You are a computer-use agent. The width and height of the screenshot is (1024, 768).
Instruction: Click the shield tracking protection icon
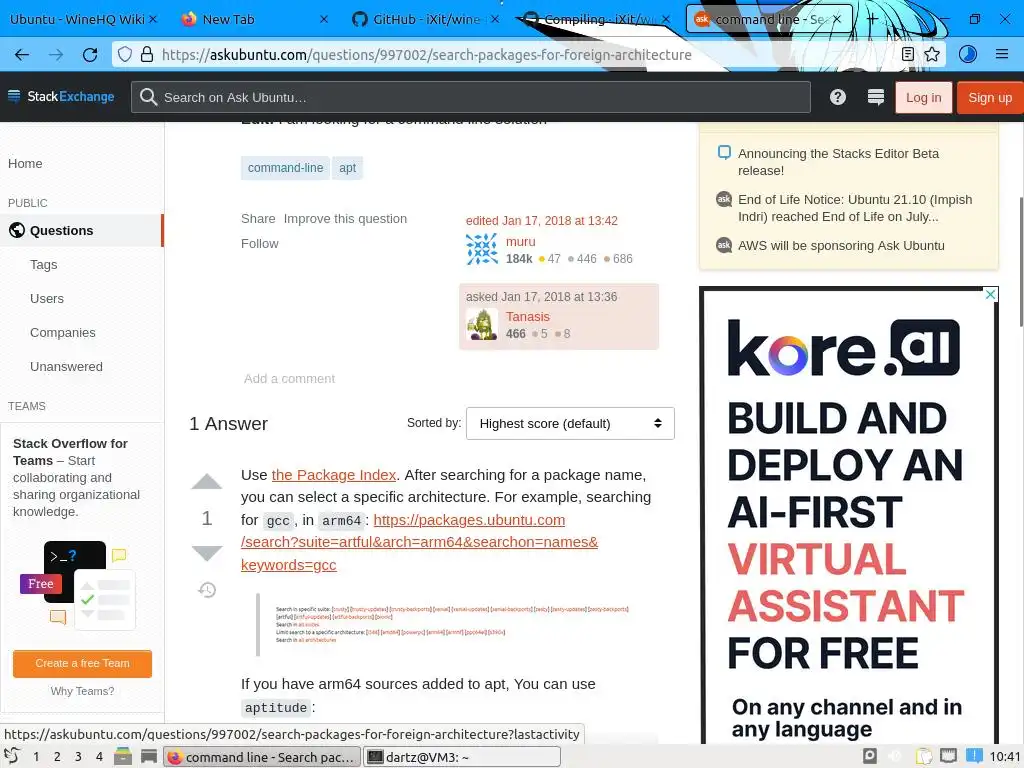tap(125, 54)
